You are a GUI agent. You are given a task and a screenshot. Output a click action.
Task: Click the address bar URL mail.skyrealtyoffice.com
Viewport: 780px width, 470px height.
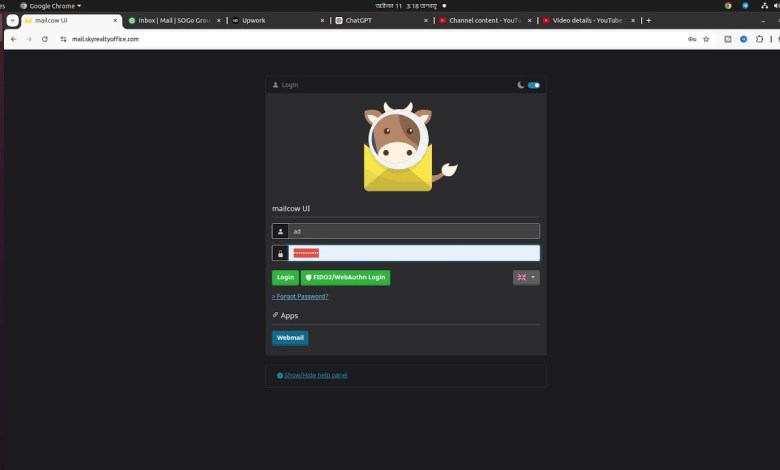pos(105,39)
